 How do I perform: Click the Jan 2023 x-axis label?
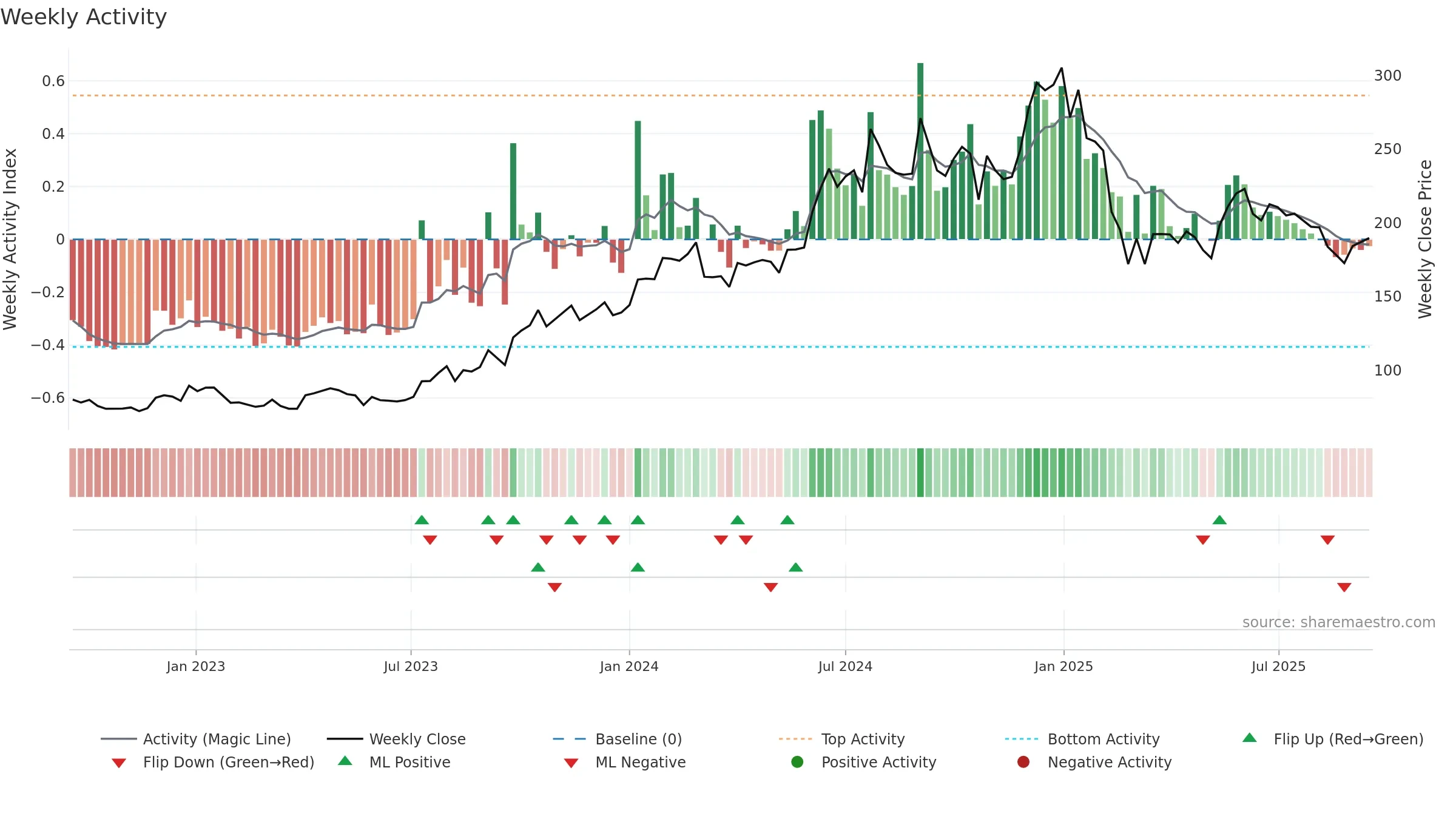196,666
